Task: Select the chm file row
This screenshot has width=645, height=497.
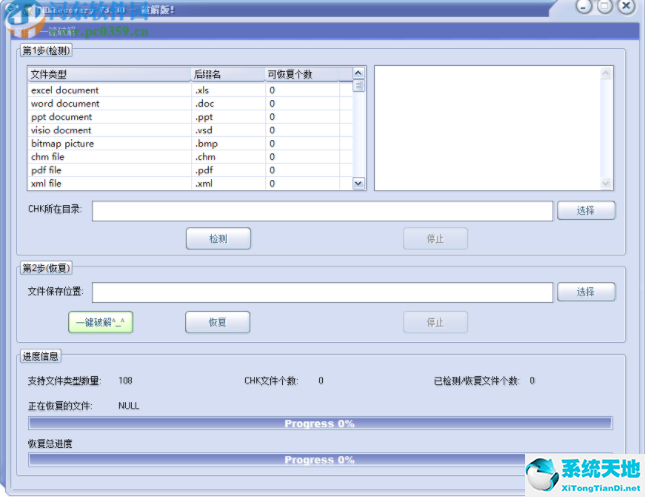Action: tap(190, 157)
